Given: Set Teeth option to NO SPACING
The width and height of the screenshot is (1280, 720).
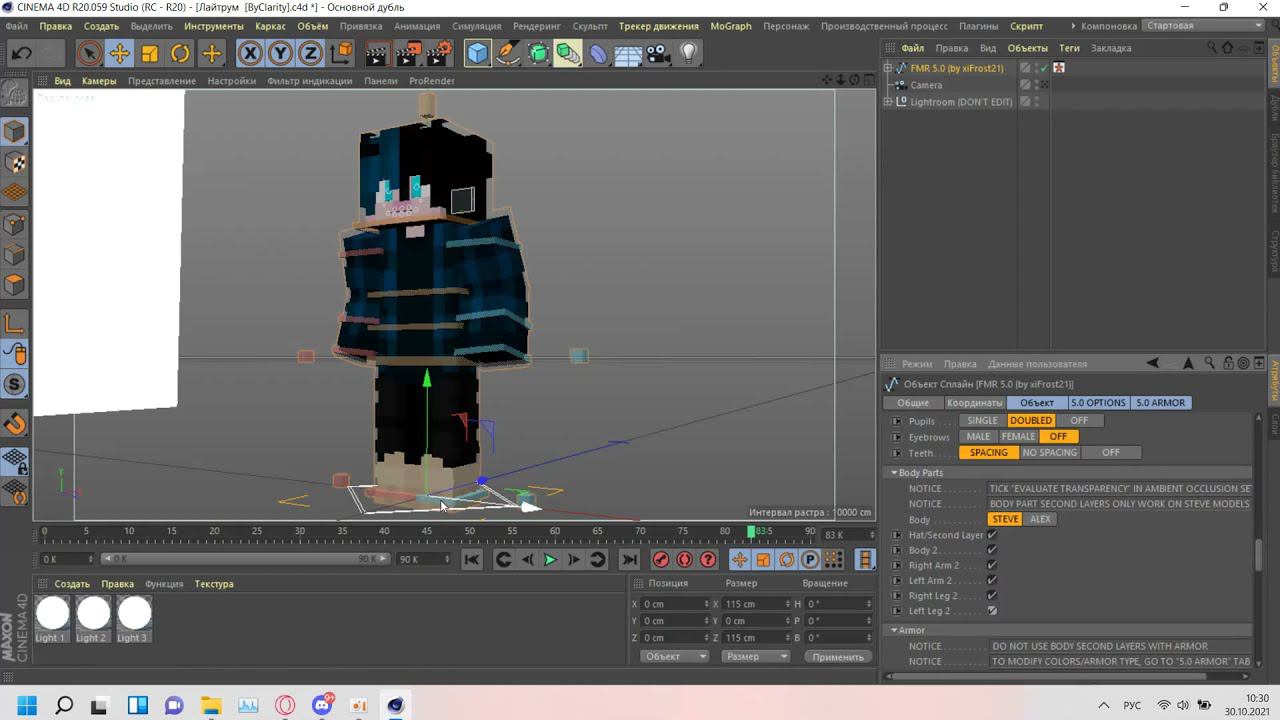Looking at the screenshot, I should point(1049,452).
